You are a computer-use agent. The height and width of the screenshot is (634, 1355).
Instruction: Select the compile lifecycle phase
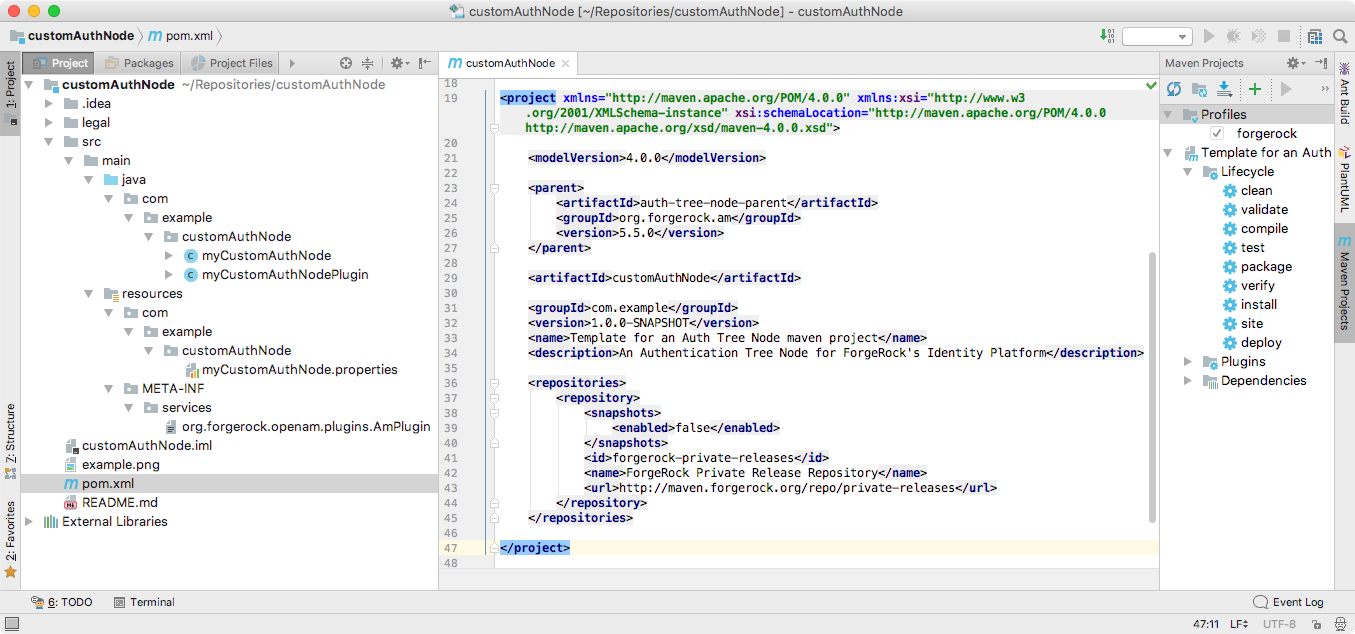point(1264,228)
